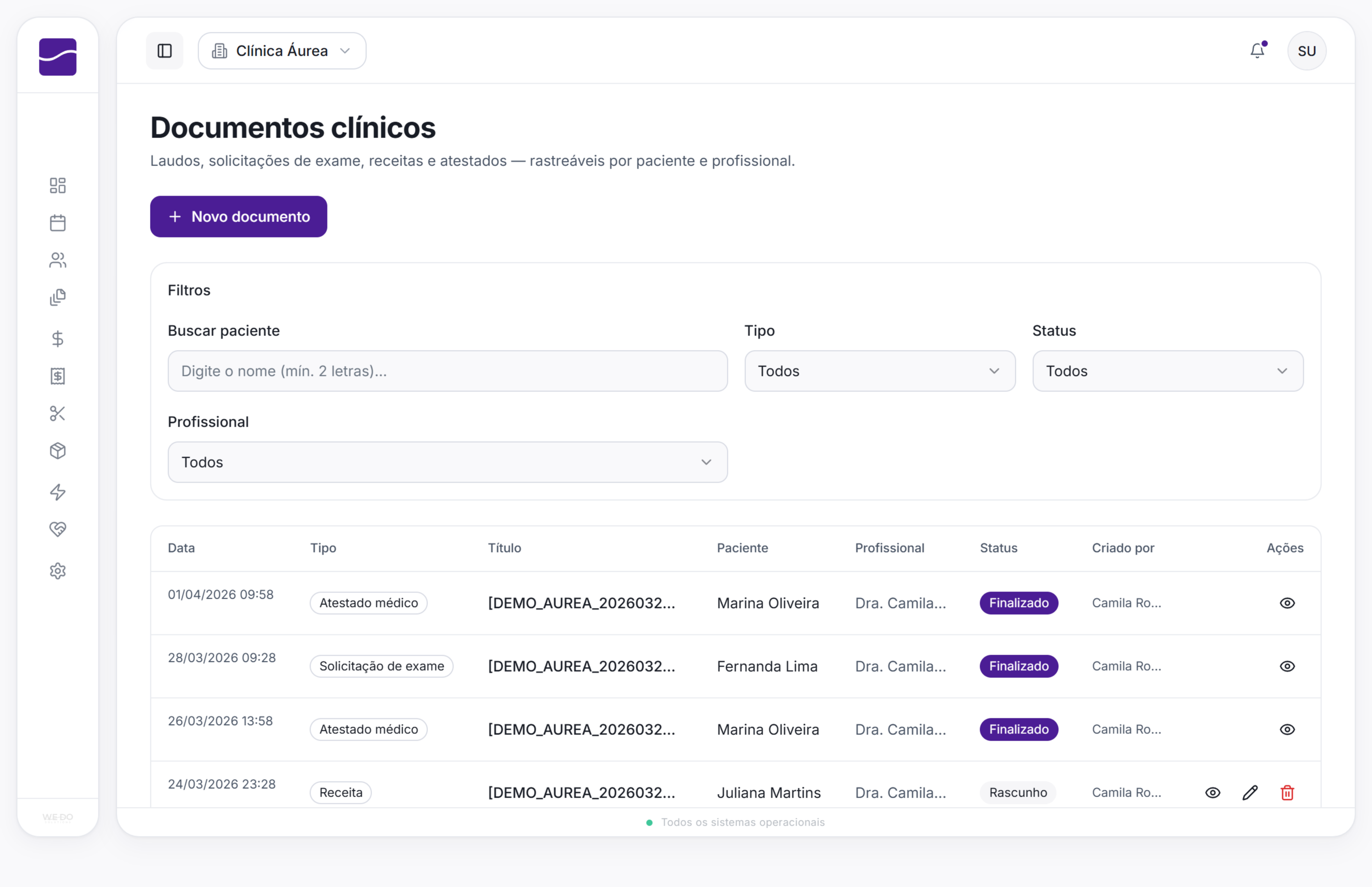Open the Profissional filter dropdown

447,462
